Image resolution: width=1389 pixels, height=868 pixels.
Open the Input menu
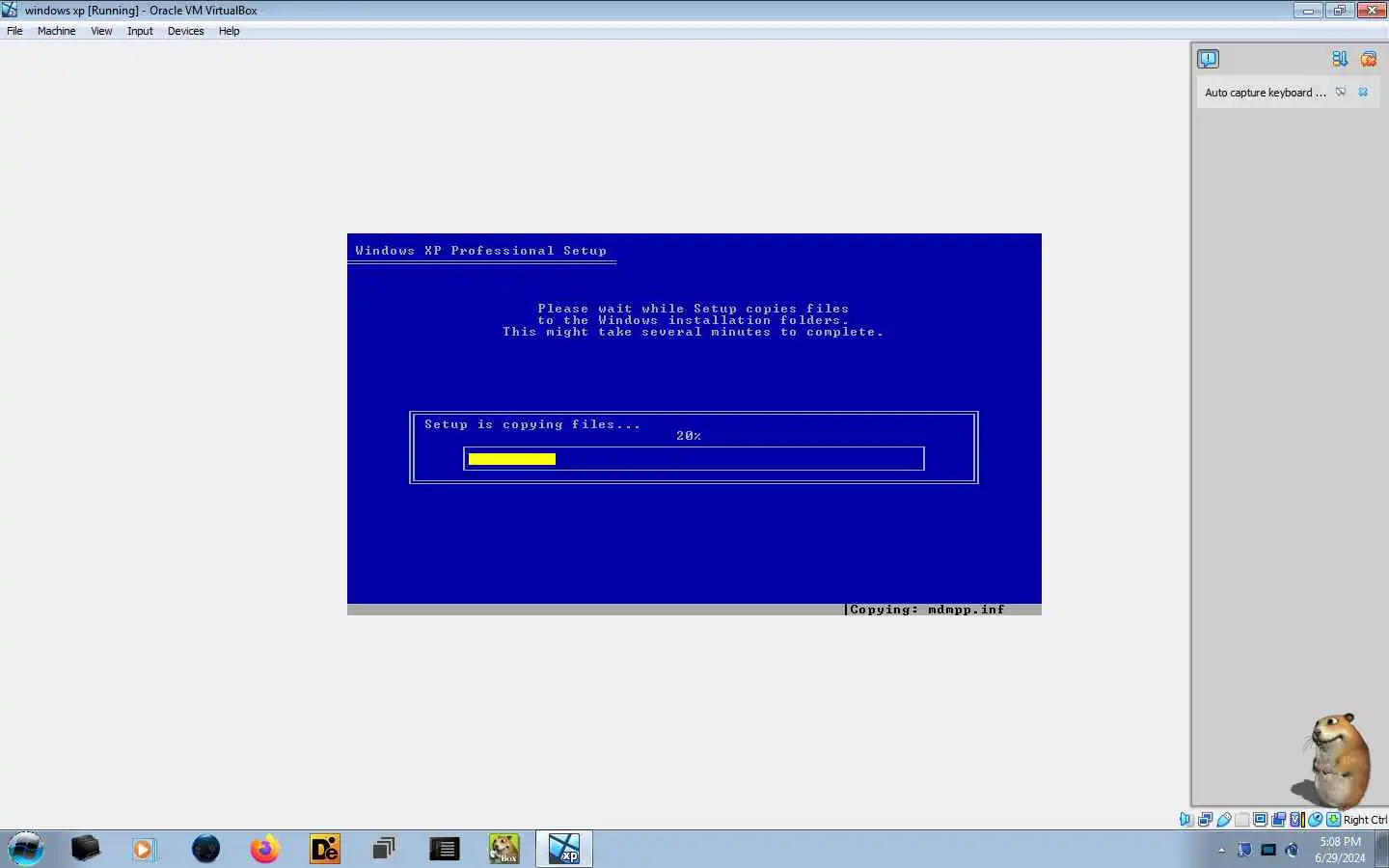(140, 31)
